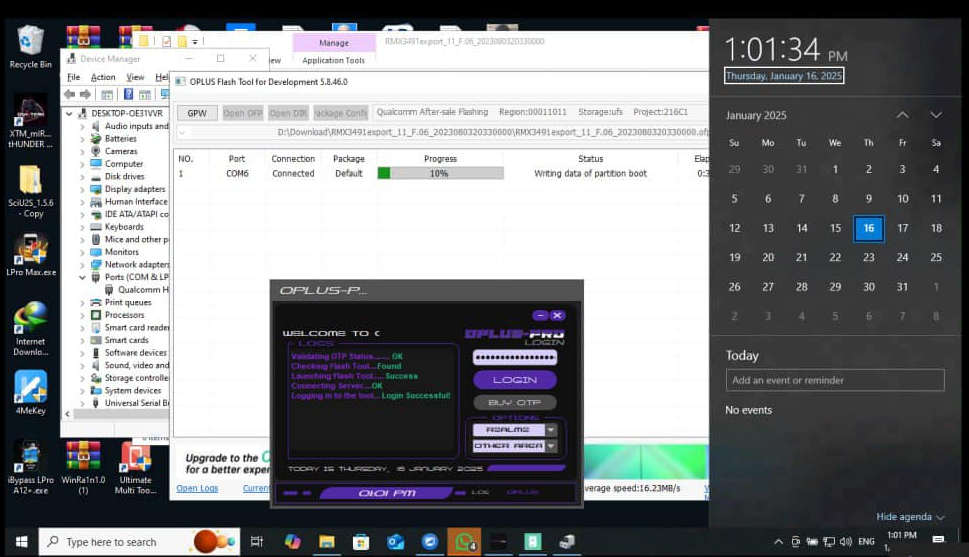Click the volume icon in system tray
The height and width of the screenshot is (557, 969).
point(845,542)
